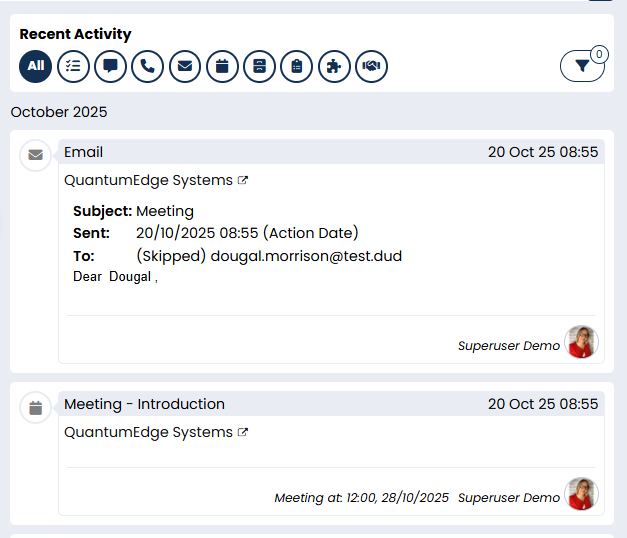
Task: Filter activity by clipboard icon
Action: point(297,67)
